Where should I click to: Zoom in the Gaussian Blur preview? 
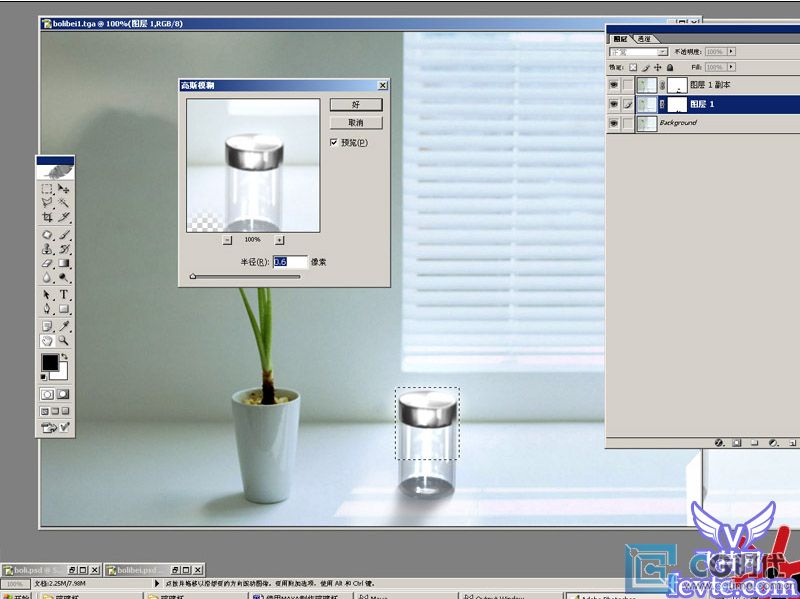tap(280, 240)
